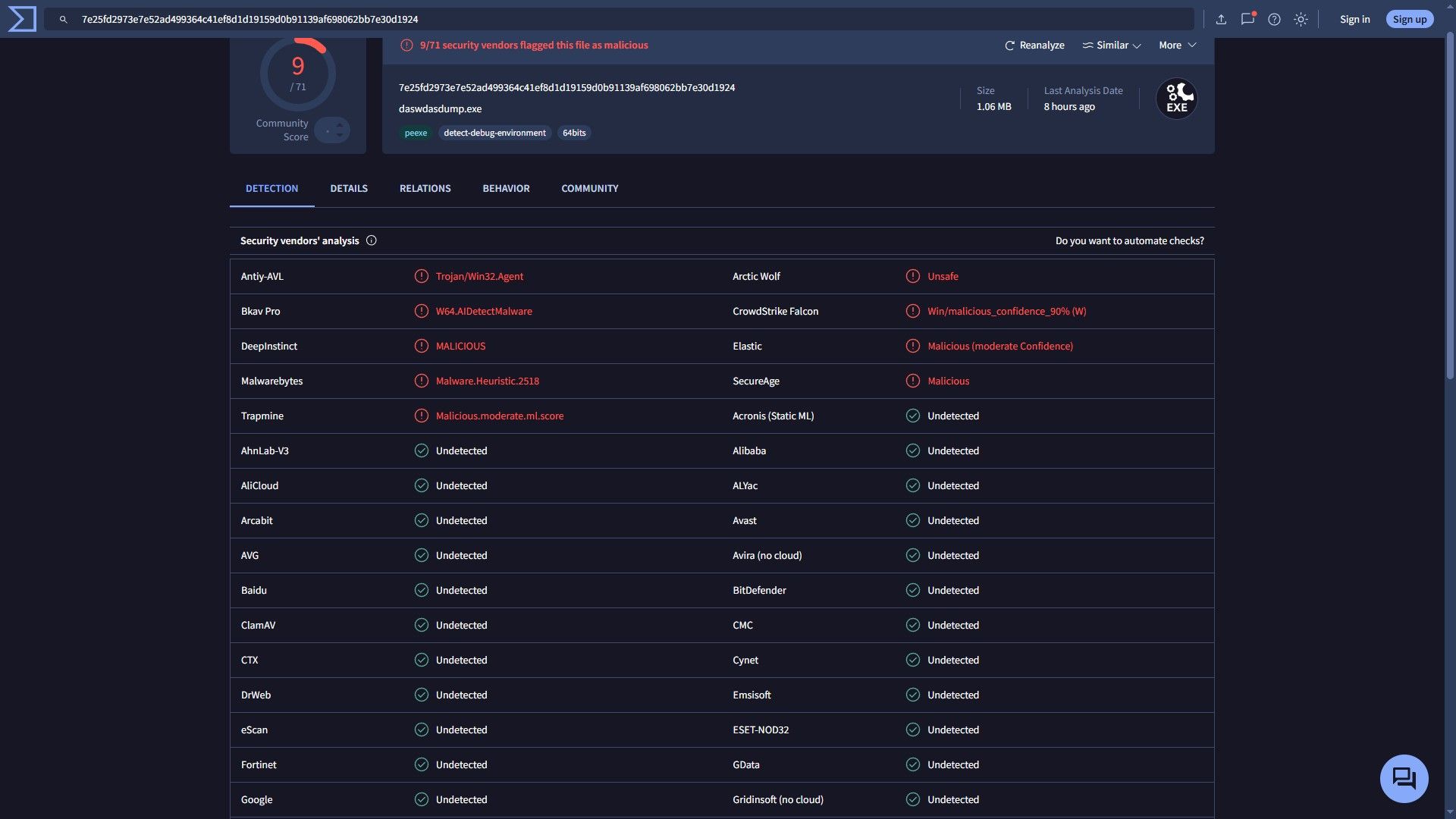The height and width of the screenshot is (819, 1456).
Task: Open the VirusTotal home logo
Action: pyautogui.click(x=22, y=19)
